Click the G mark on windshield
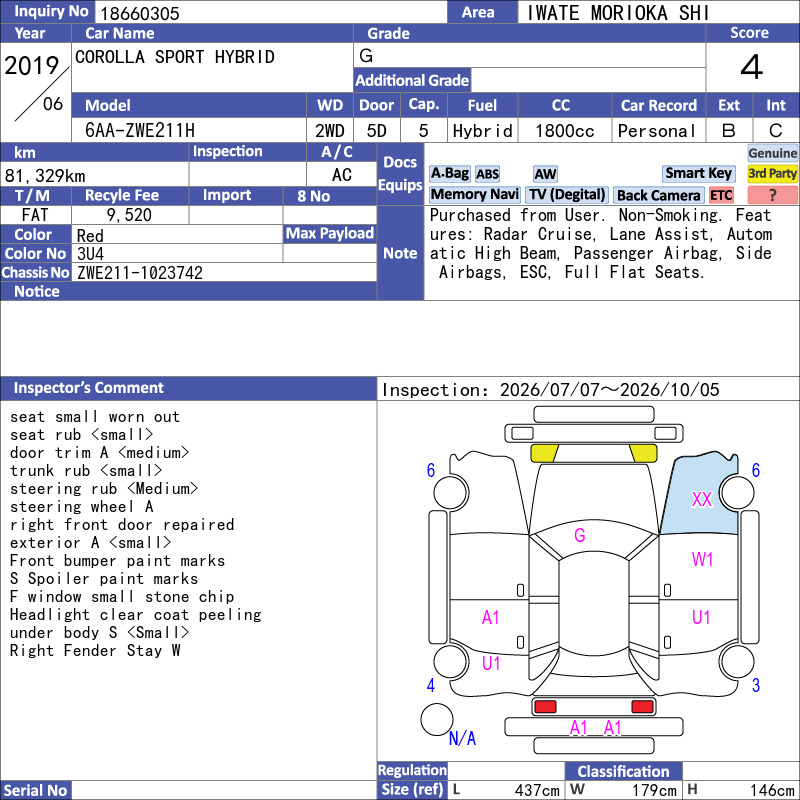Screen dimensions: 800x800 tap(580, 535)
